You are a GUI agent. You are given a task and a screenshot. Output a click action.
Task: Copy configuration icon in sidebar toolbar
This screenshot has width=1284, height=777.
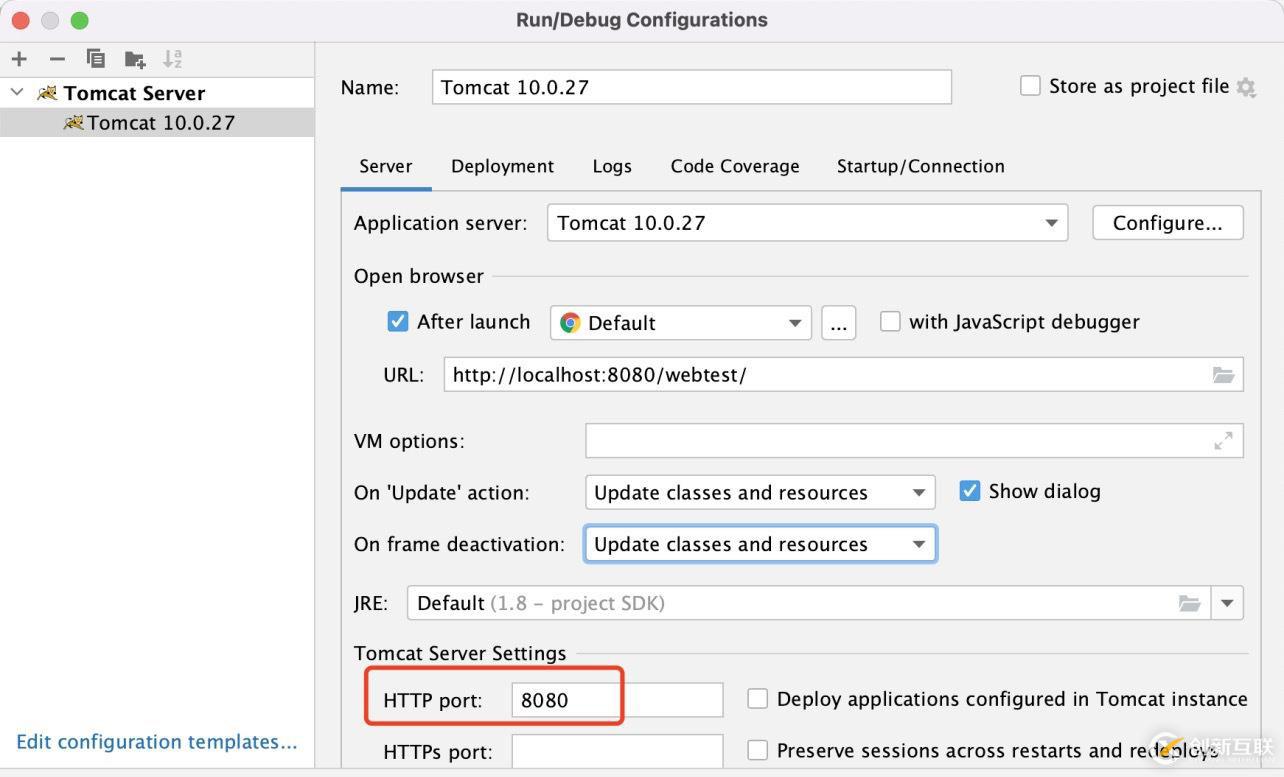(x=96, y=59)
